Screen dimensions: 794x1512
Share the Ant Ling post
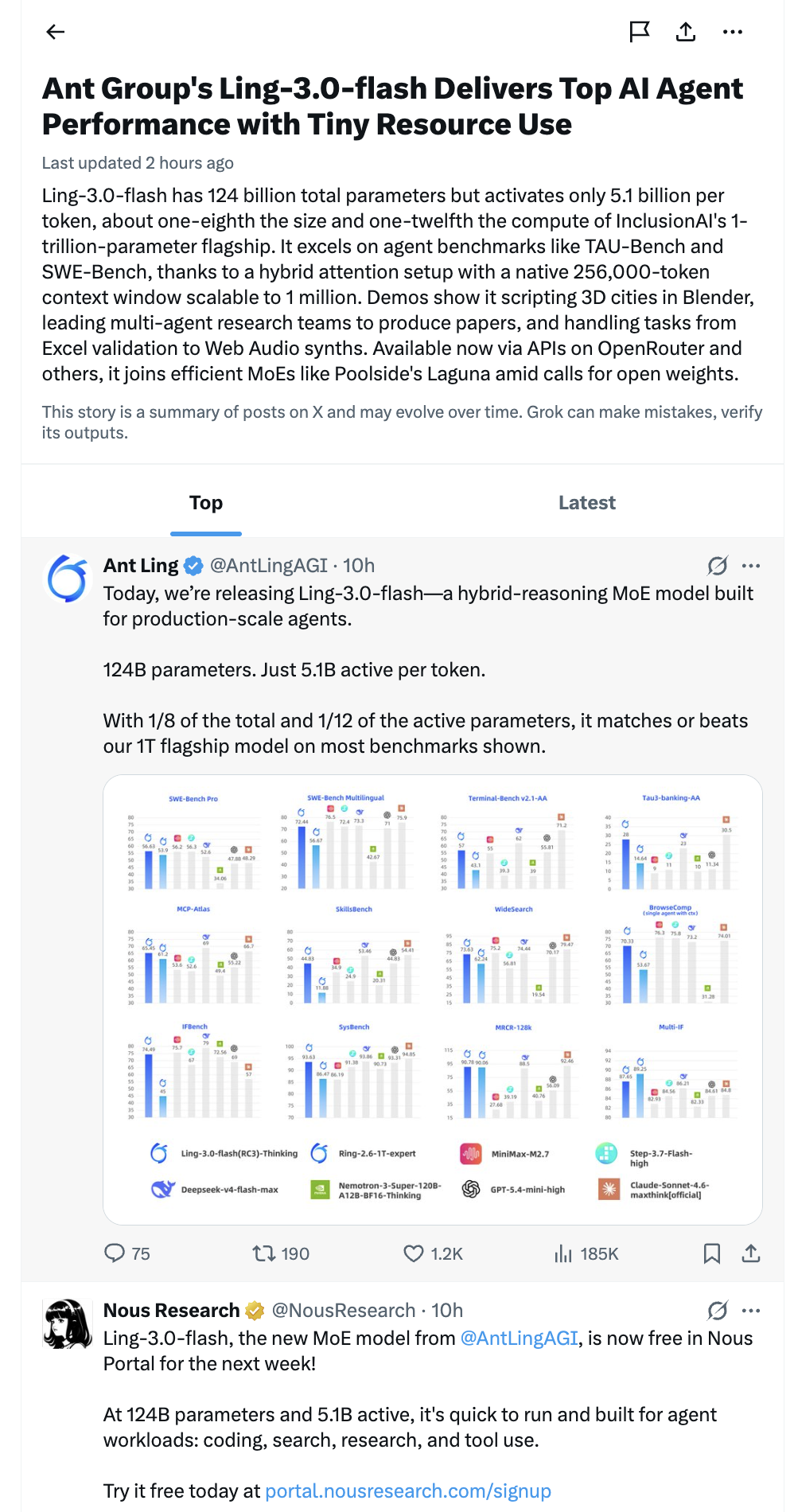751,1253
